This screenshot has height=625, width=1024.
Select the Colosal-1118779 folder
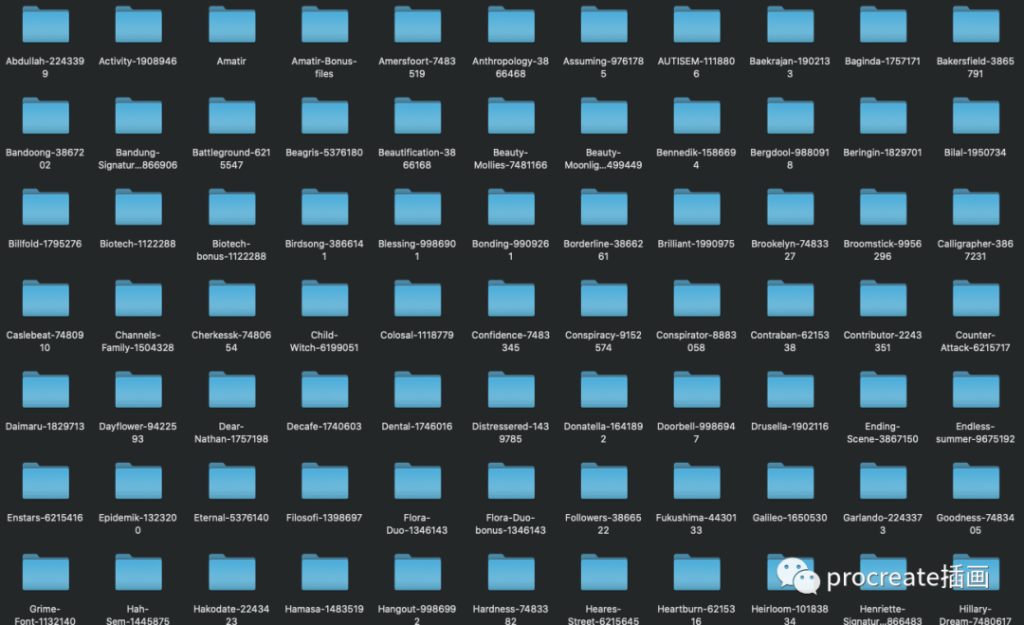417,299
